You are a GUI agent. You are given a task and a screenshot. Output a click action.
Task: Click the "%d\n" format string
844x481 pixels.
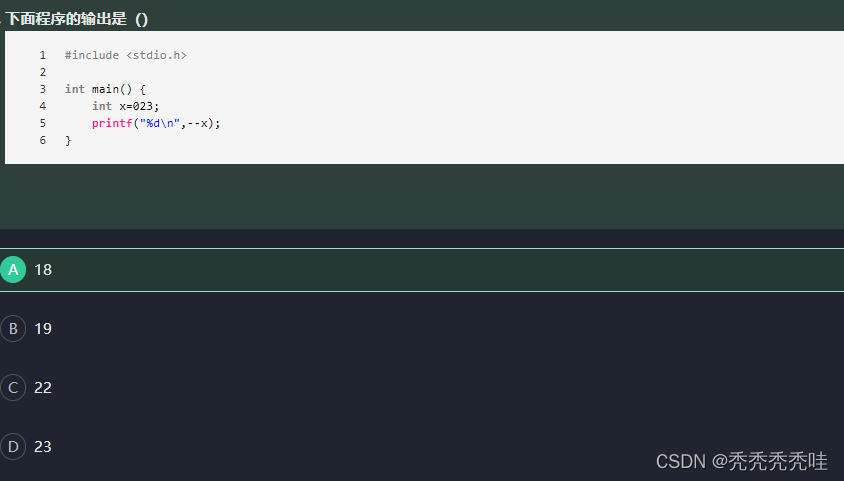click(x=159, y=123)
